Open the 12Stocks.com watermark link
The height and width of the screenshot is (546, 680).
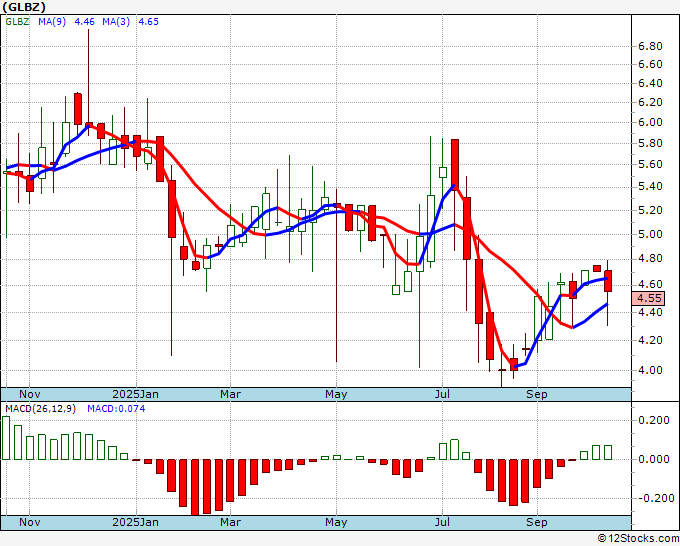coord(636,538)
